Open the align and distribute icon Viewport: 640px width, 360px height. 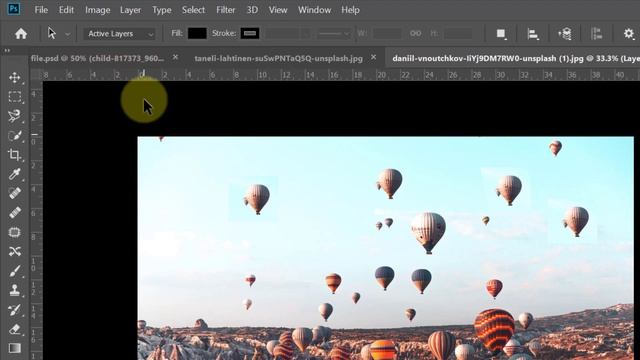pyautogui.click(x=596, y=34)
